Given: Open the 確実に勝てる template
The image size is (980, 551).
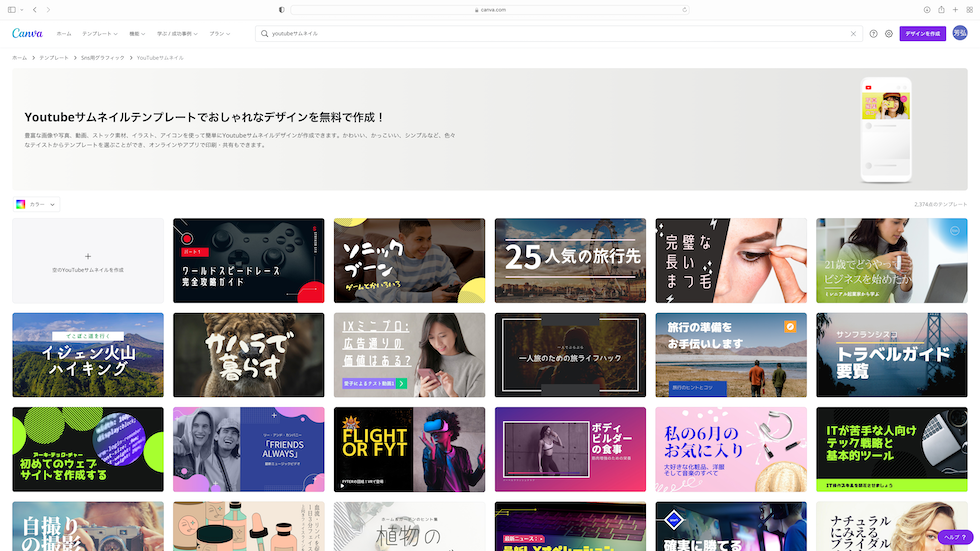Looking at the screenshot, I should 731,526.
